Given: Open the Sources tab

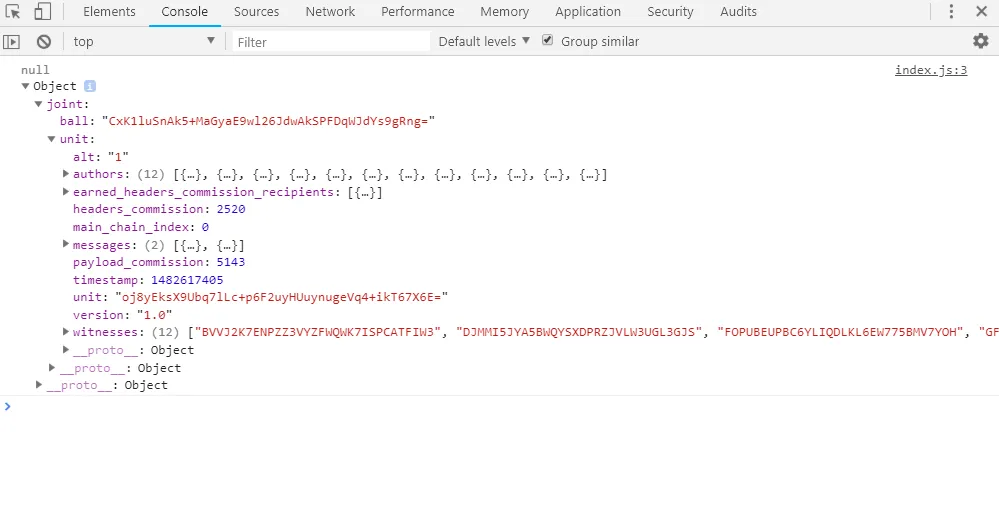Looking at the screenshot, I should [257, 11].
